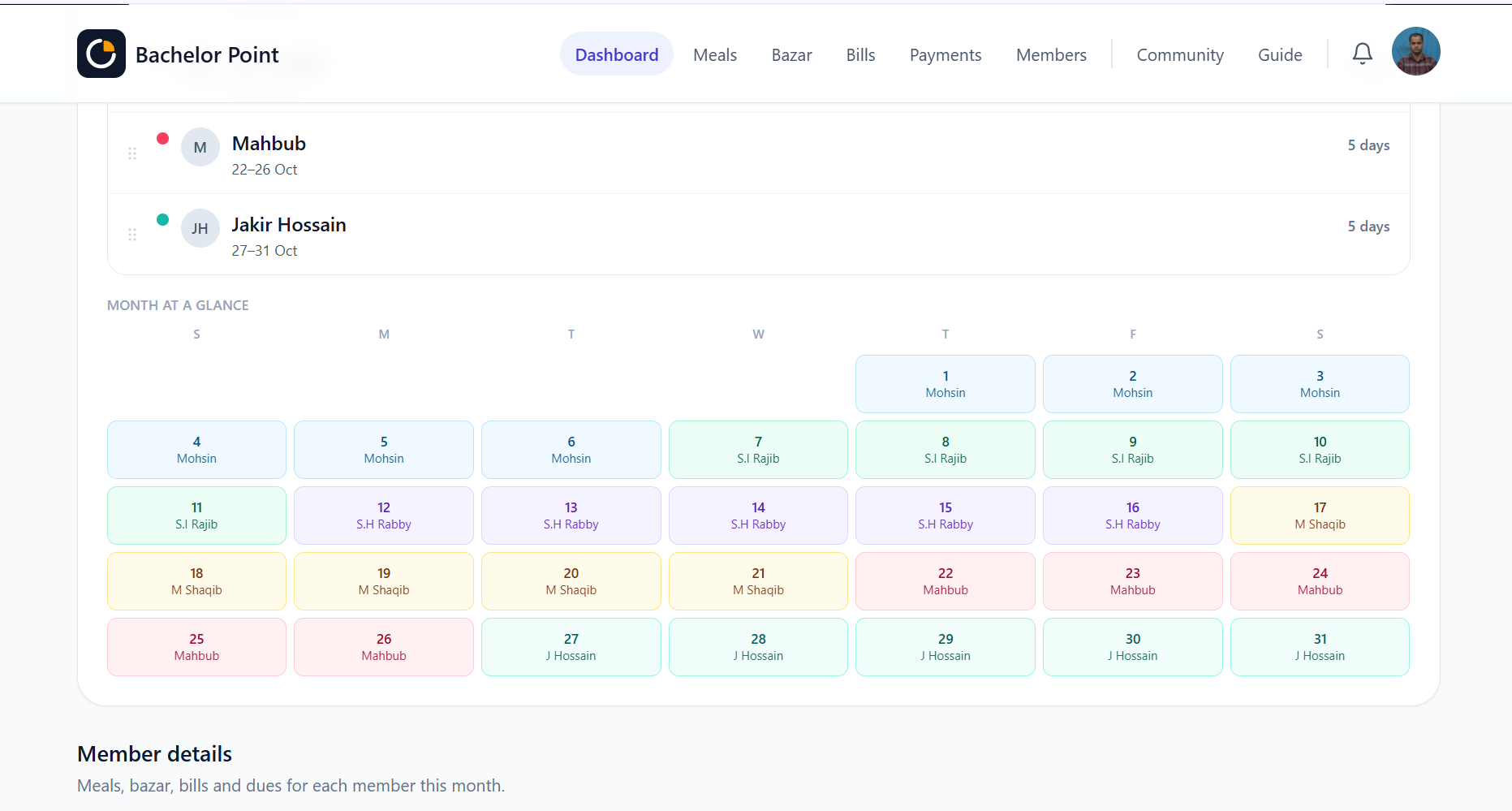Open the notifications bell
The image size is (1512, 811).
coord(1363,54)
